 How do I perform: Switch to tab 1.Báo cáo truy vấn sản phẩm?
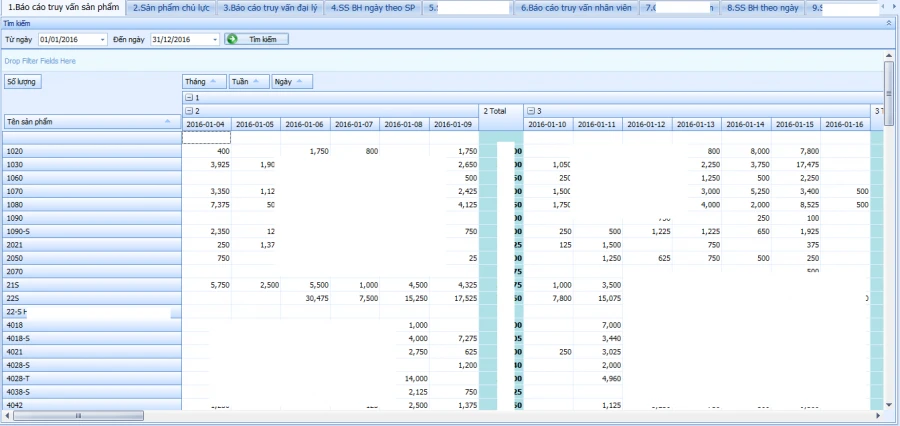pyautogui.click(x=63, y=8)
